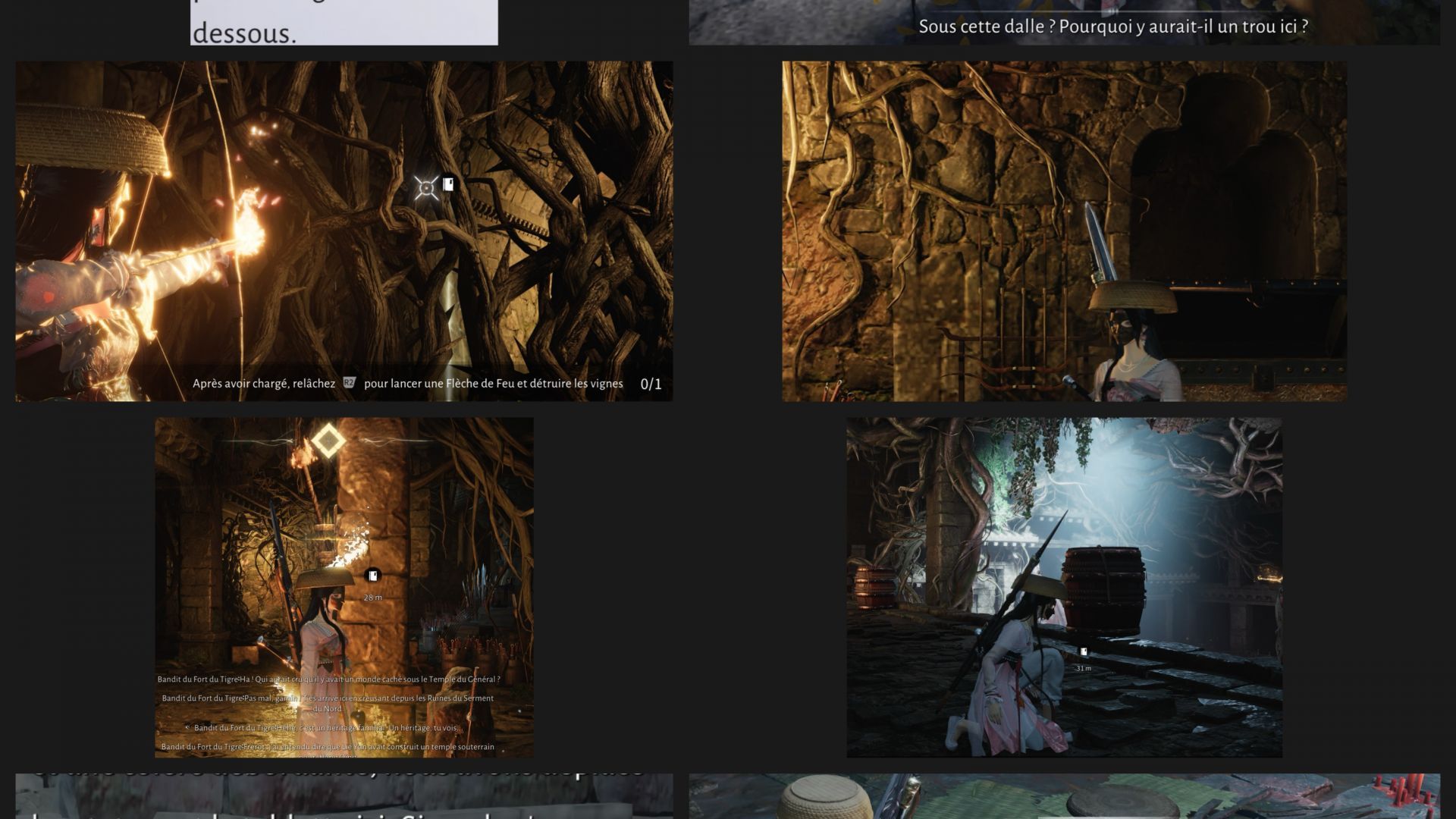Click the R2 button icon in hint text
Screen dimensions: 1456x819
pyautogui.click(x=349, y=383)
